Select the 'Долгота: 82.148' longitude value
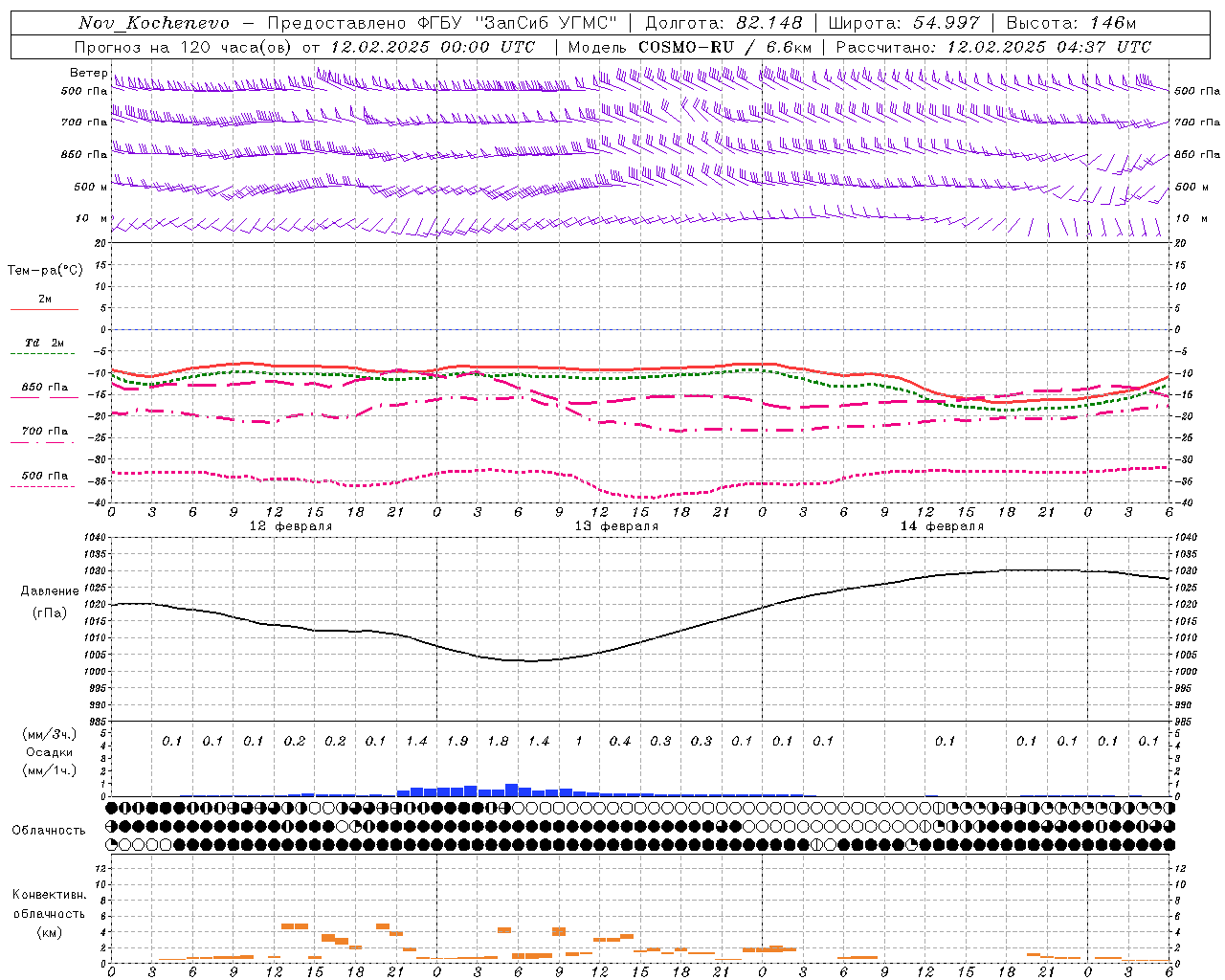Screen dimensions: 1225x980 click(724, 23)
